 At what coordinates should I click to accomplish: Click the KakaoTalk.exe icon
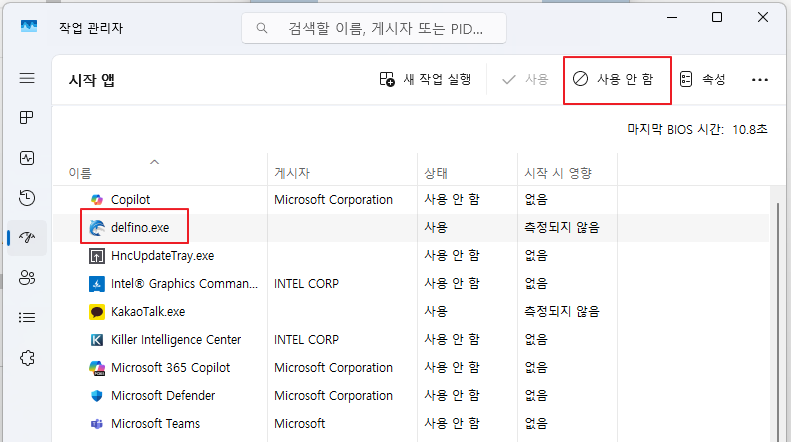96,312
